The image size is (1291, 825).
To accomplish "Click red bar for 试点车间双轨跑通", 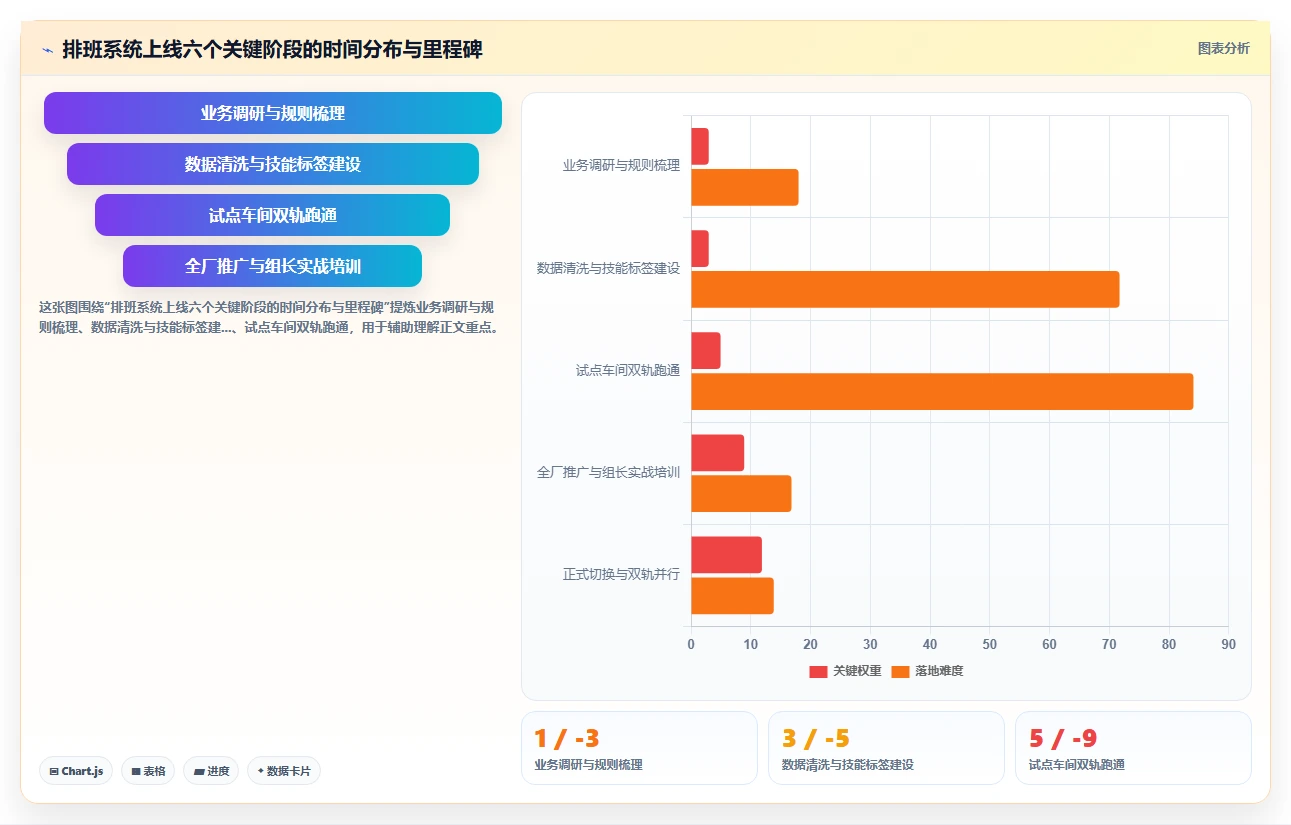I will pos(706,351).
